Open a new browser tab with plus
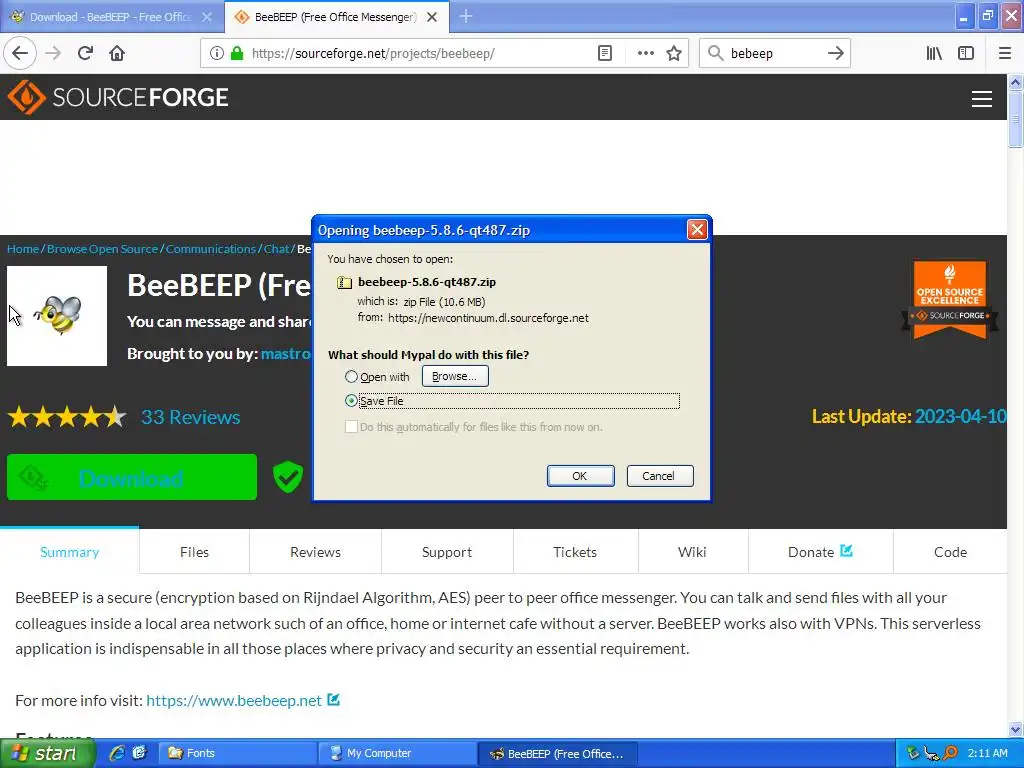This screenshot has width=1024, height=768. coord(466,16)
